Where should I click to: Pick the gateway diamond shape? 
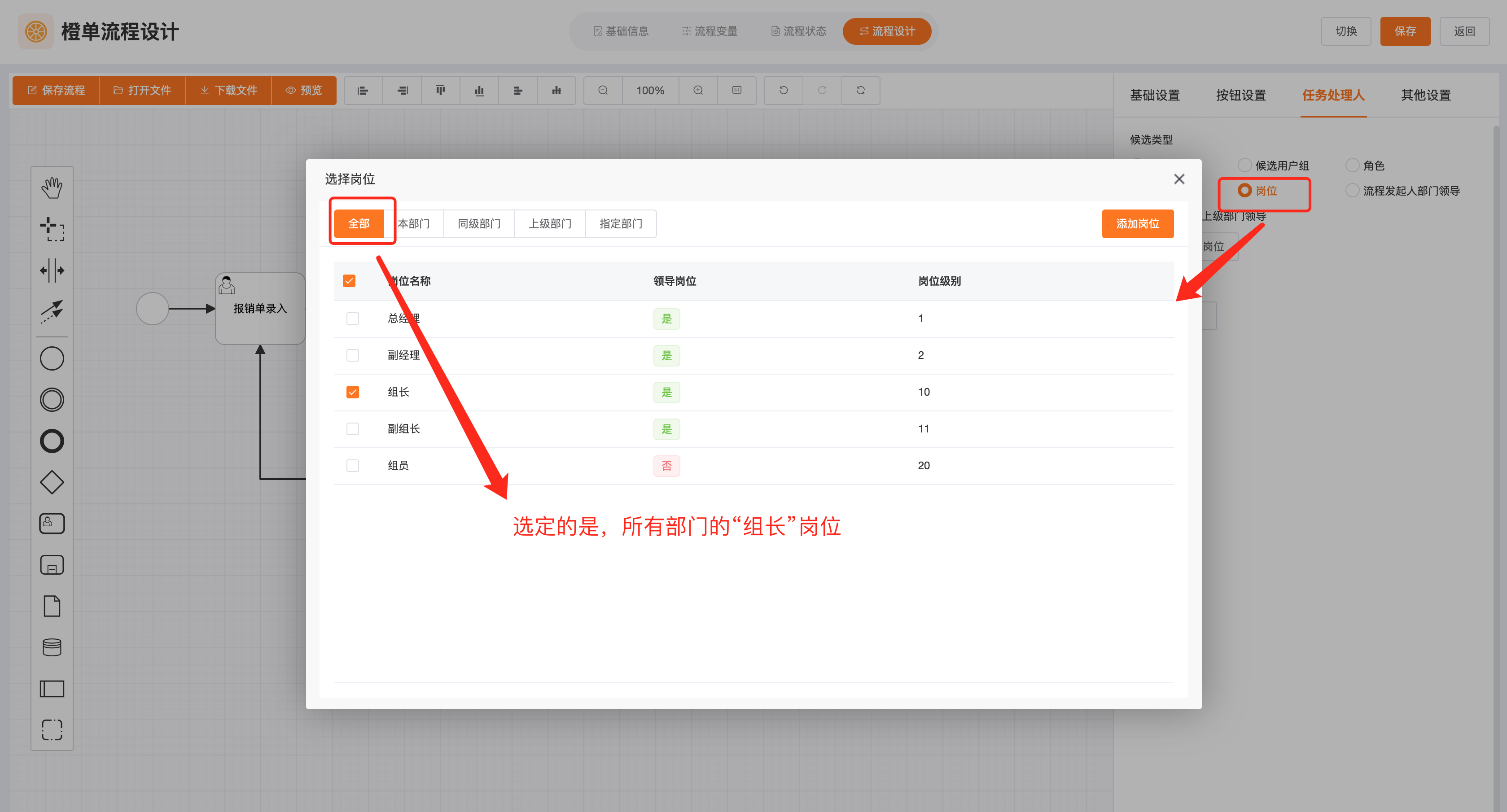pos(52,483)
